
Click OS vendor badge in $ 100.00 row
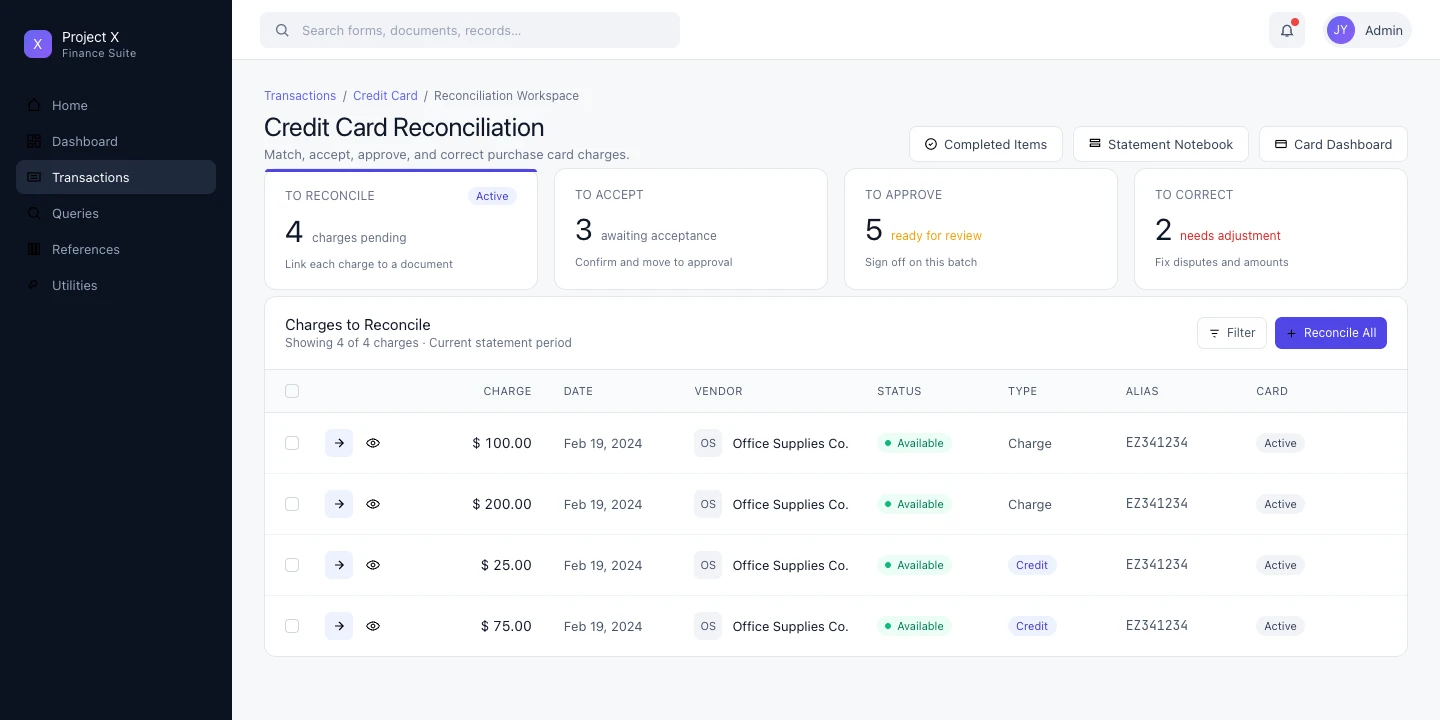click(708, 443)
